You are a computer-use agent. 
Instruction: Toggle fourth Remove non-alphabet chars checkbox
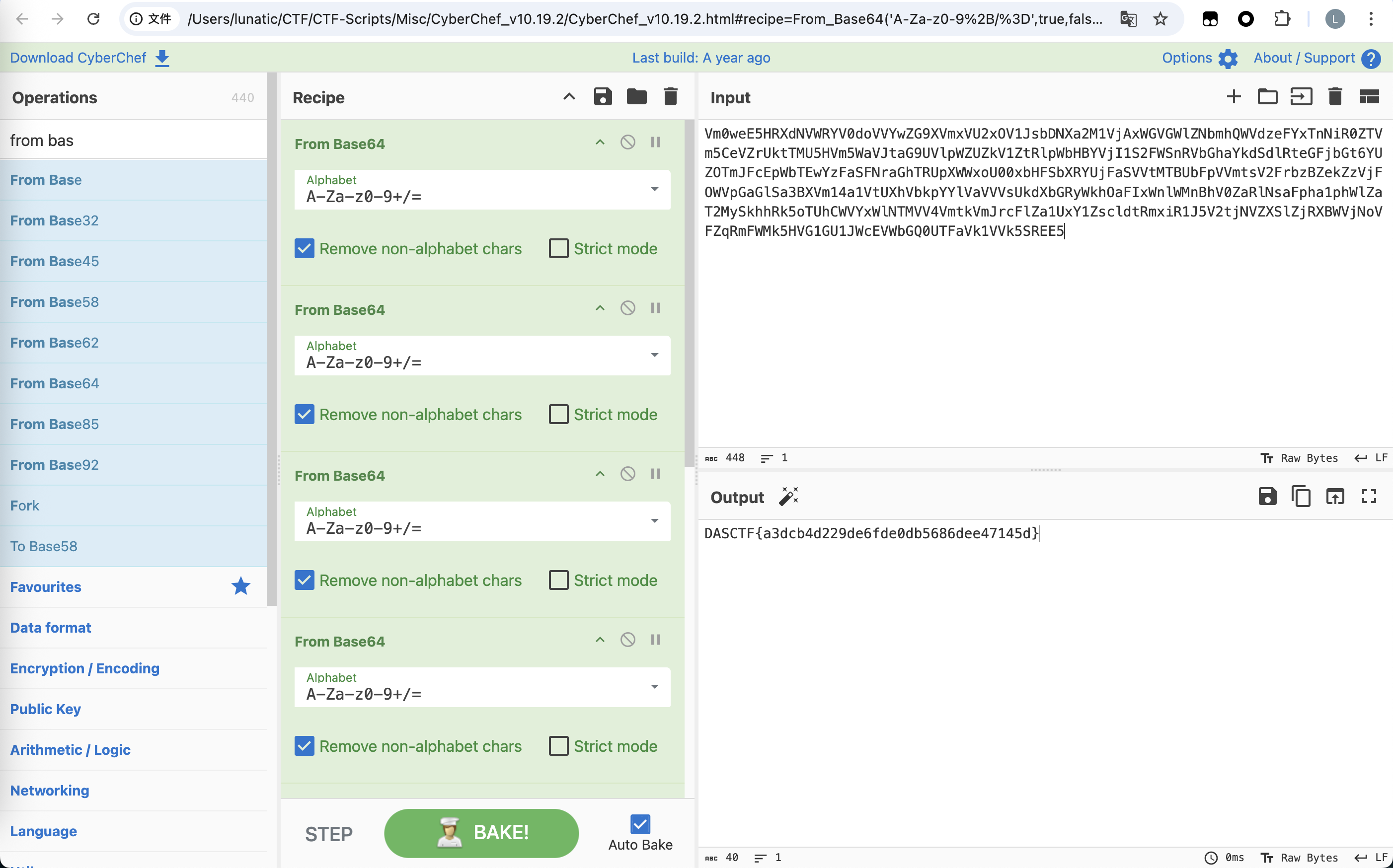click(305, 746)
